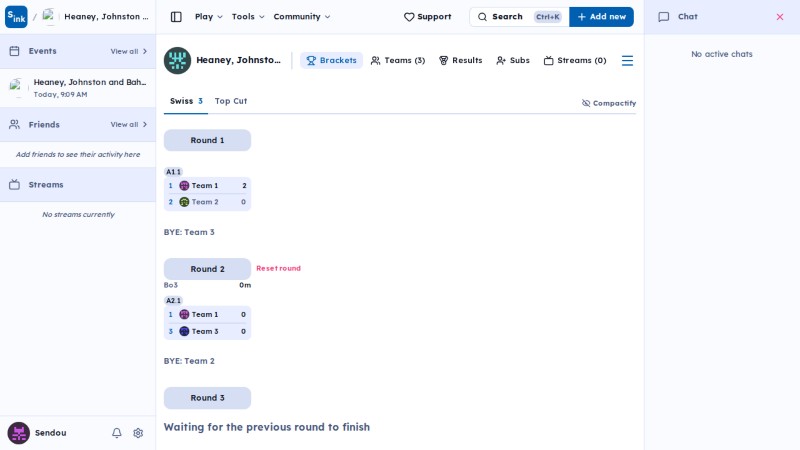The height and width of the screenshot is (450, 800).
Task: Click the Team 3 avatar in match A2.1
Action: (x=184, y=331)
